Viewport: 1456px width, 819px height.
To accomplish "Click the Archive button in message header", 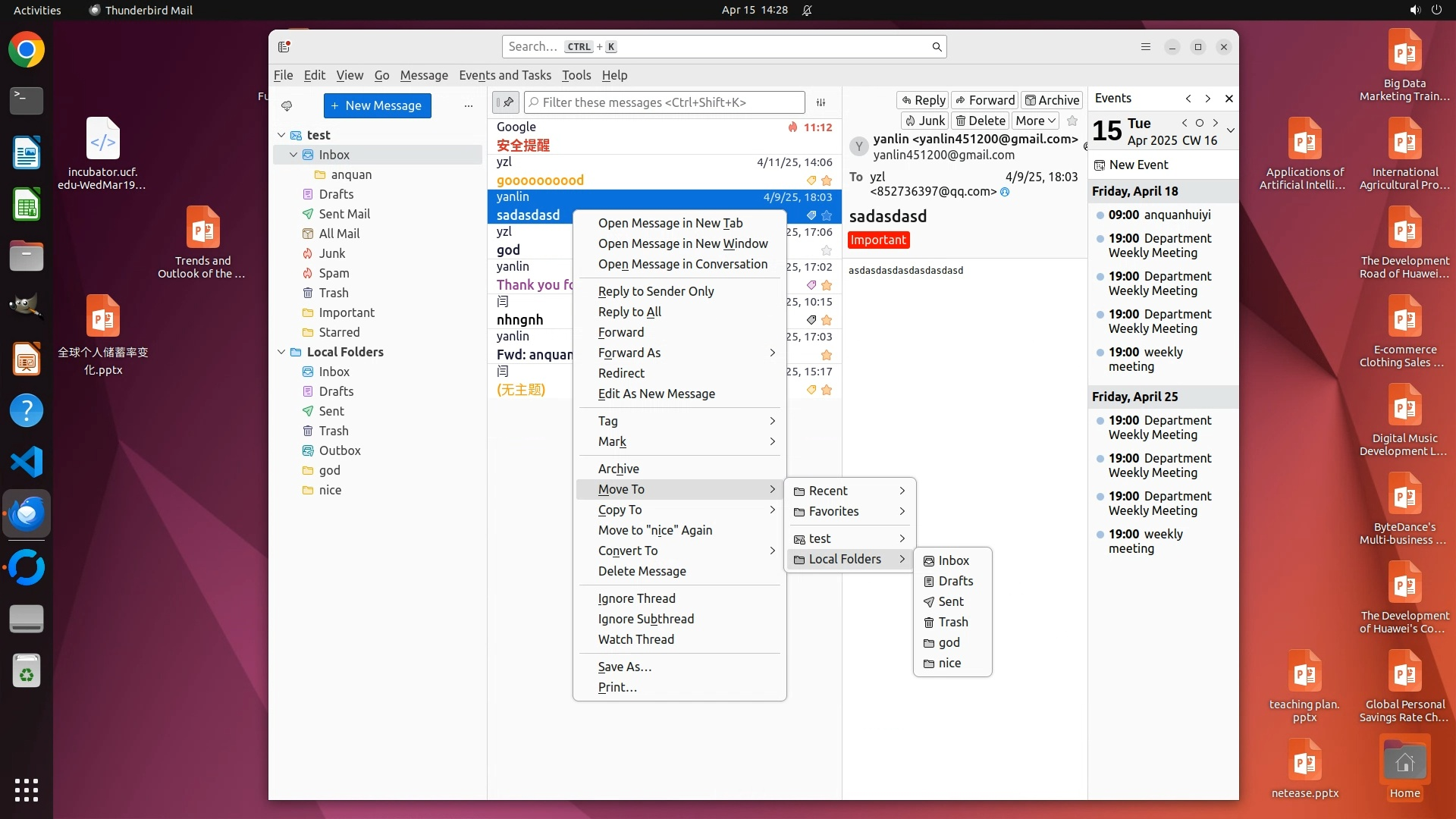I will pos(1051,100).
